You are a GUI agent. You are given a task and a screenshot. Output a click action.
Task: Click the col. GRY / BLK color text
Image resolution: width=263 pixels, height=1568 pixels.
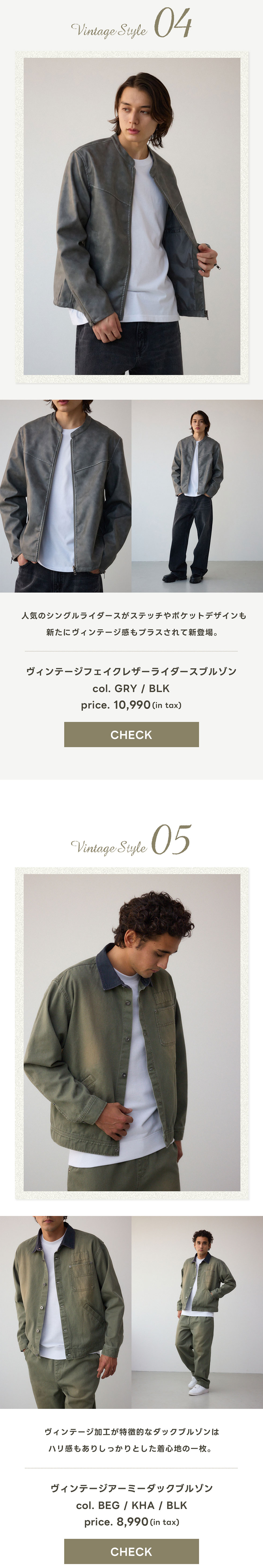[131, 688]
